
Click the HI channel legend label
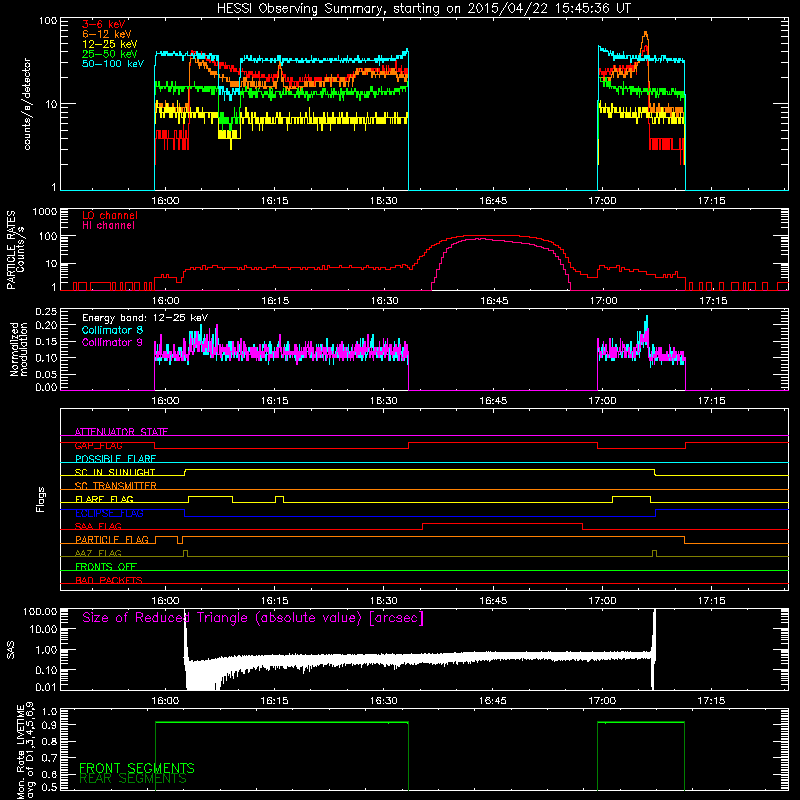(108, 226)
